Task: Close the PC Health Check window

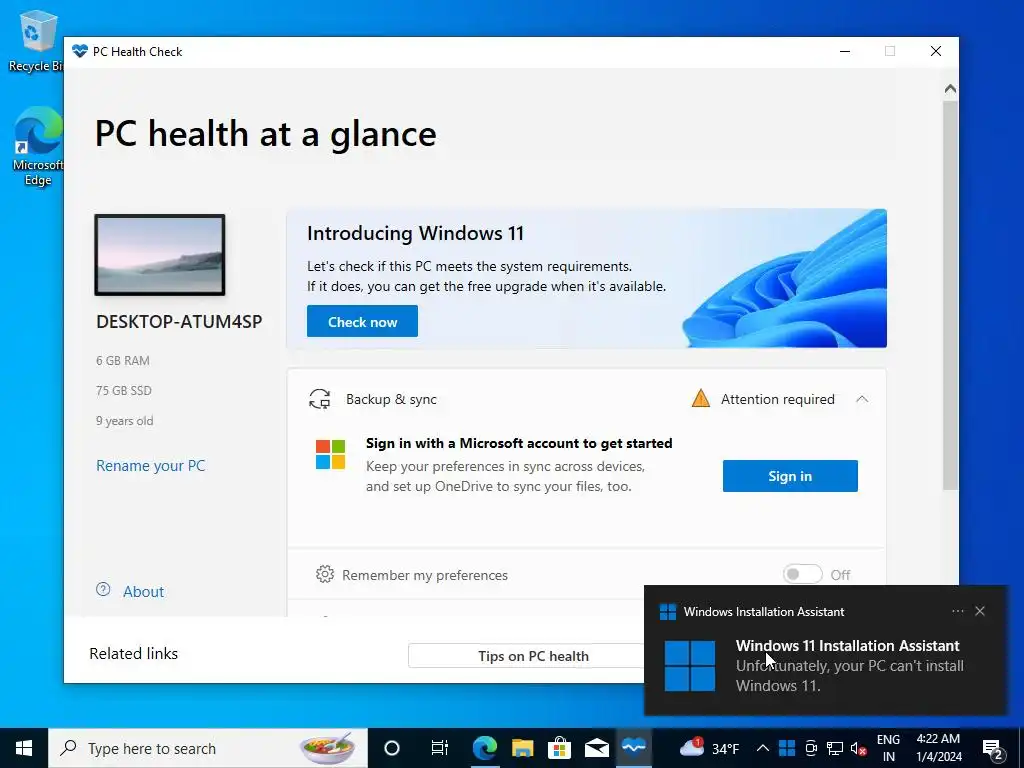Action: tap(936, 51)
